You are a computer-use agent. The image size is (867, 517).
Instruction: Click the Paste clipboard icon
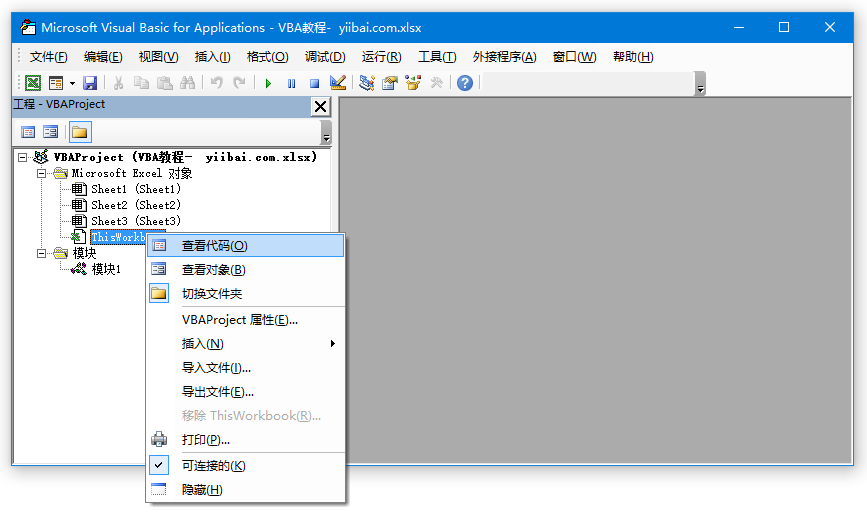coord(165,83)
